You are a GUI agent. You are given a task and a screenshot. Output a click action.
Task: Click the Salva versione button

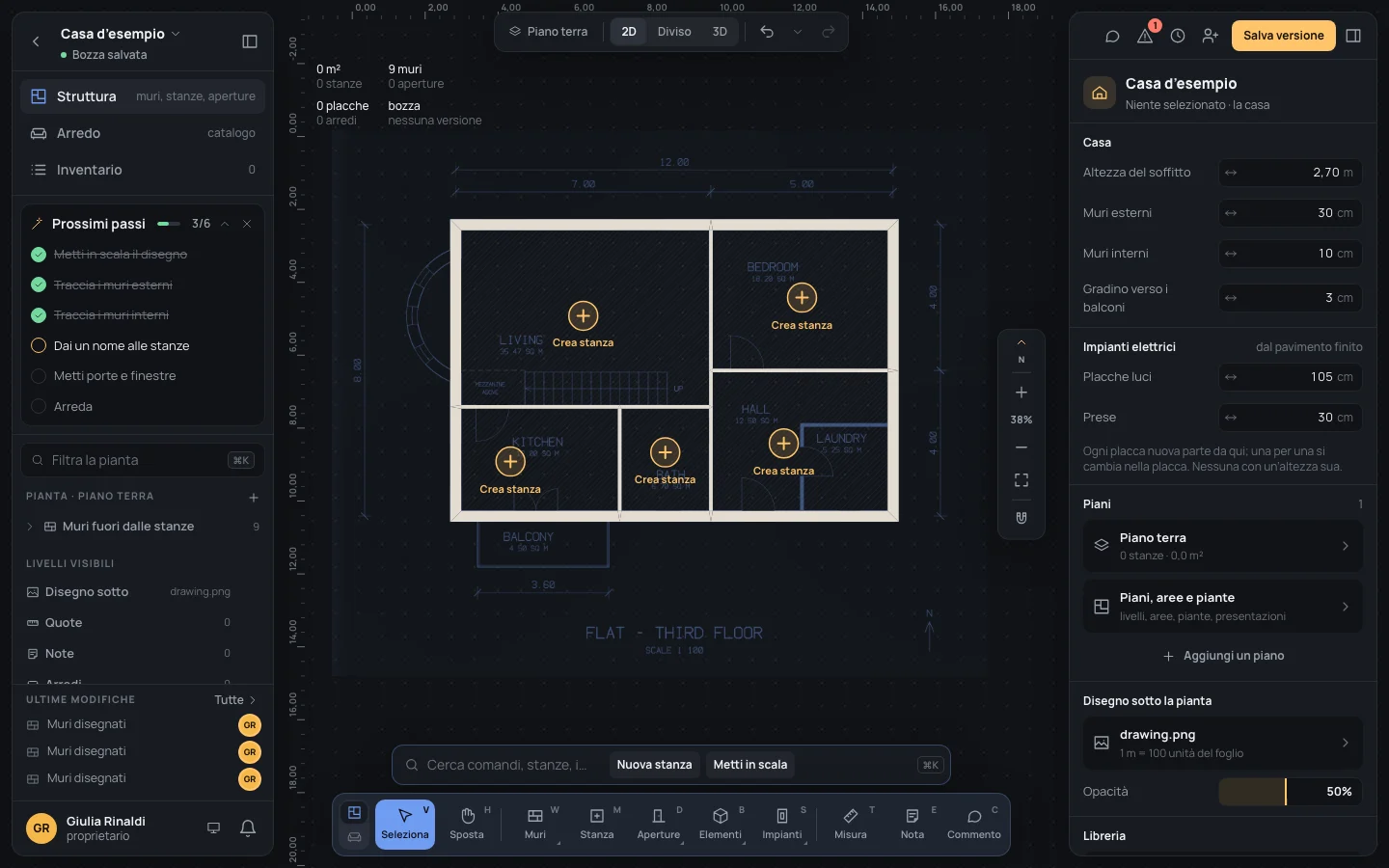tap(1283, 36)
